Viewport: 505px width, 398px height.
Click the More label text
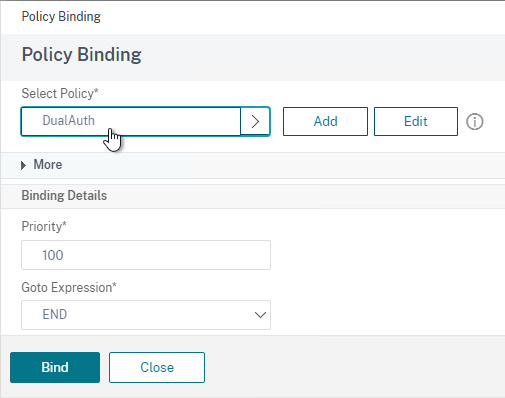tap(48, 165)
